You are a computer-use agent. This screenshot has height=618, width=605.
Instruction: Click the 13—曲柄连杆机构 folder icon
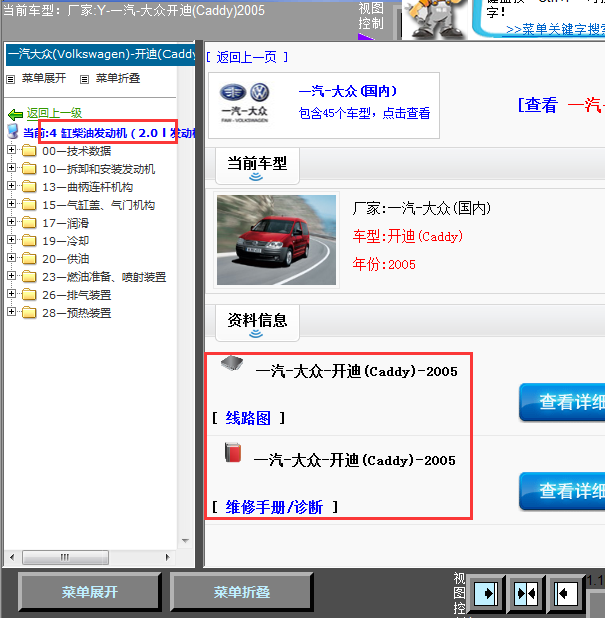click(x=29, y=187)
